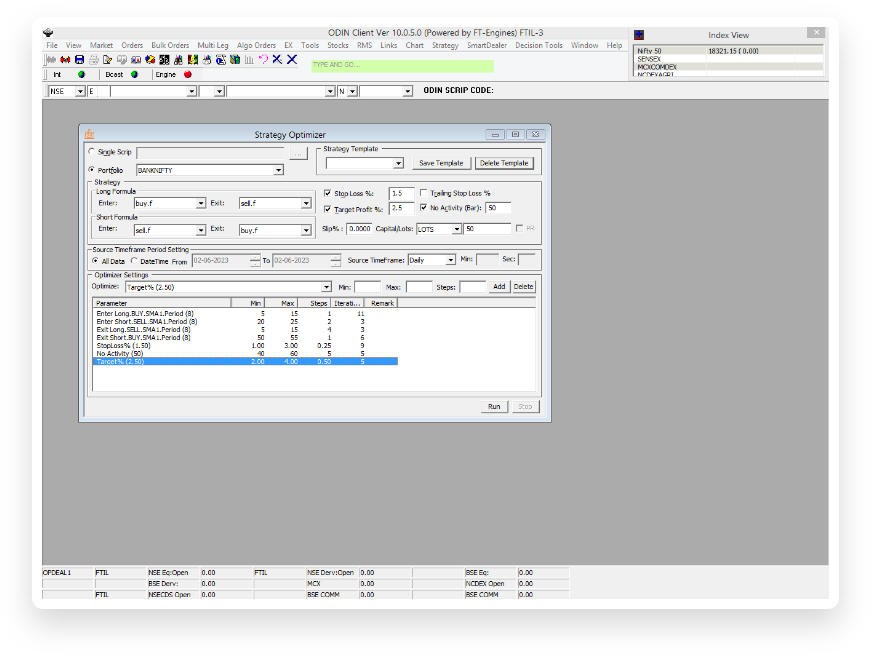The height and width of the screenshot is (657, 871).
Task: Click the Optimizer Settings Steps input field
Action: pyautogui.click(x=473, y=287)
